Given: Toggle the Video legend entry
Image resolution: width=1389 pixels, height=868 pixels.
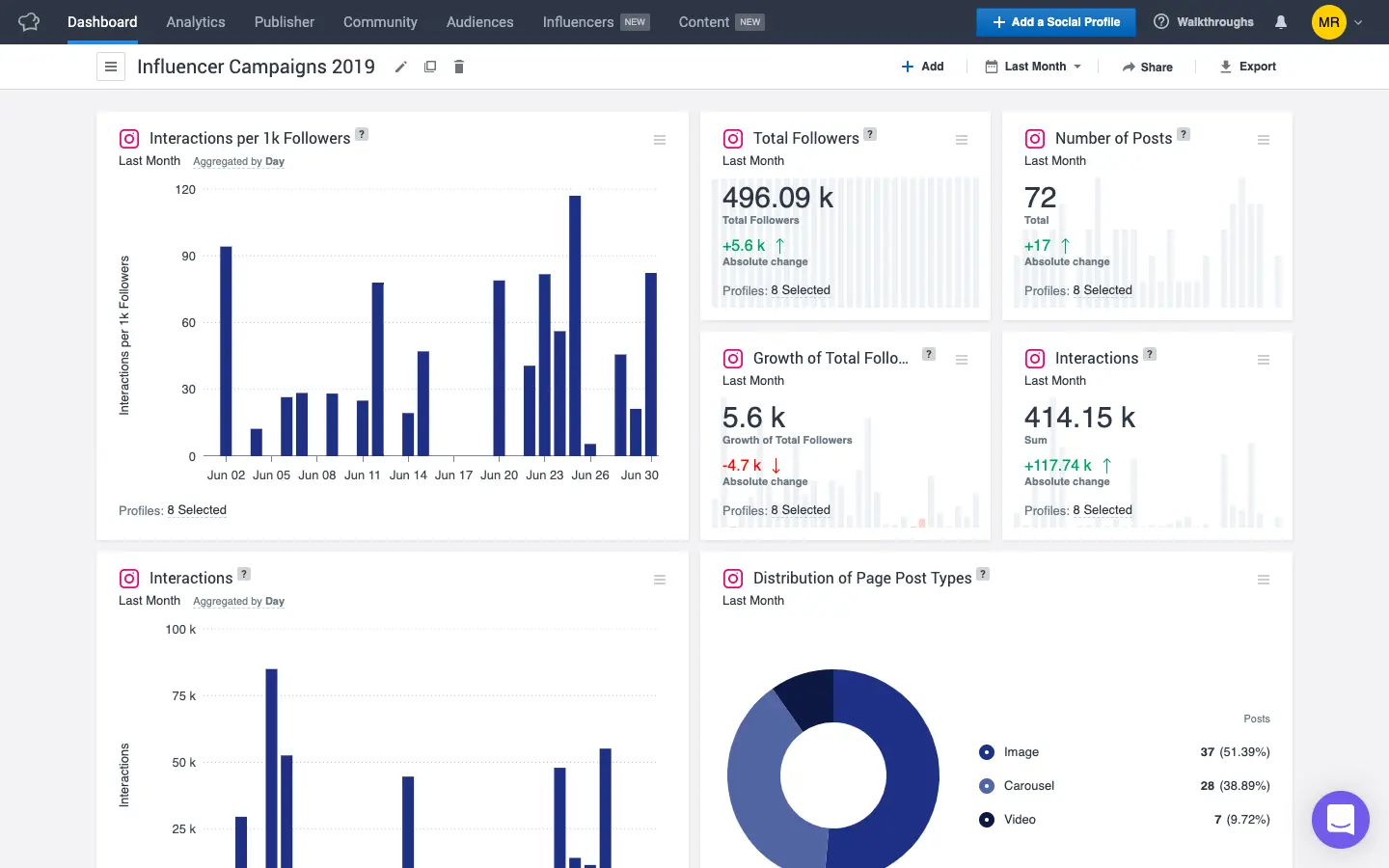Looking at the screenshot, I should pos(1019,820).
